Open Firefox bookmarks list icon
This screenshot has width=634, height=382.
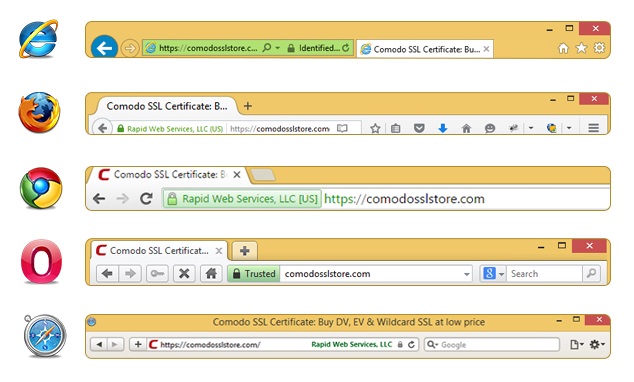pyautogui.click(x=396, y=129)
